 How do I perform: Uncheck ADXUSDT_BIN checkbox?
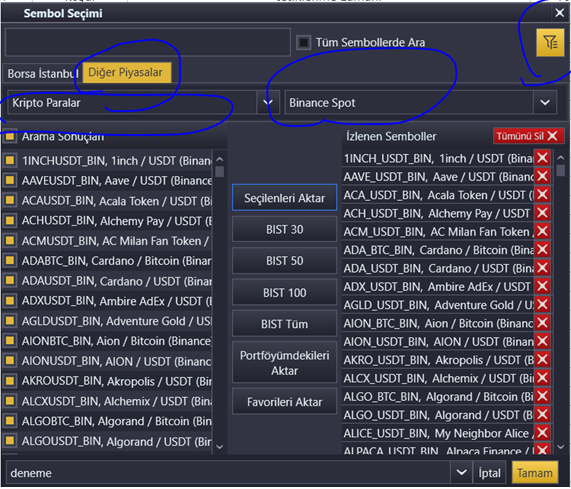(x=10, y=300)
